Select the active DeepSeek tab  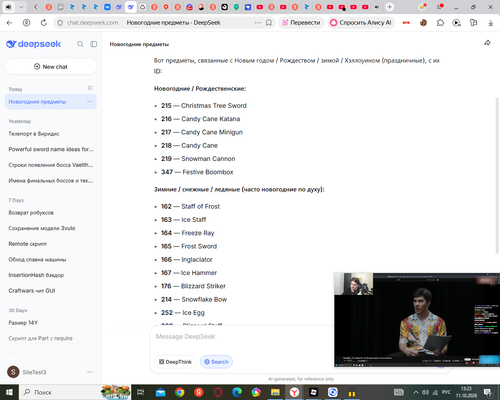131,7
